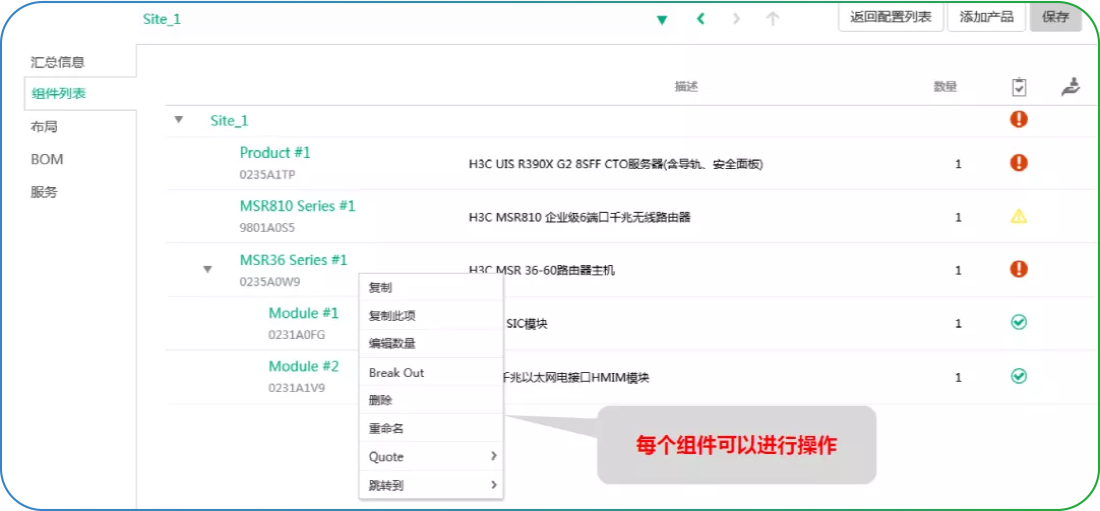Screen dimensions: 1100x511
Task: Open the Module #1 link
Action: 304,312
